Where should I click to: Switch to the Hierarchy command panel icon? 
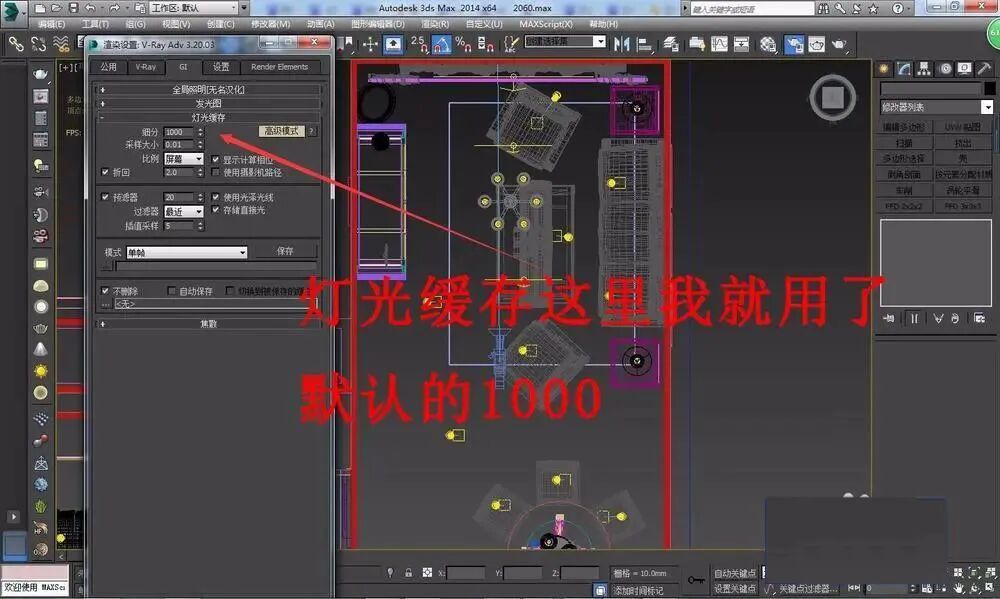923,69
